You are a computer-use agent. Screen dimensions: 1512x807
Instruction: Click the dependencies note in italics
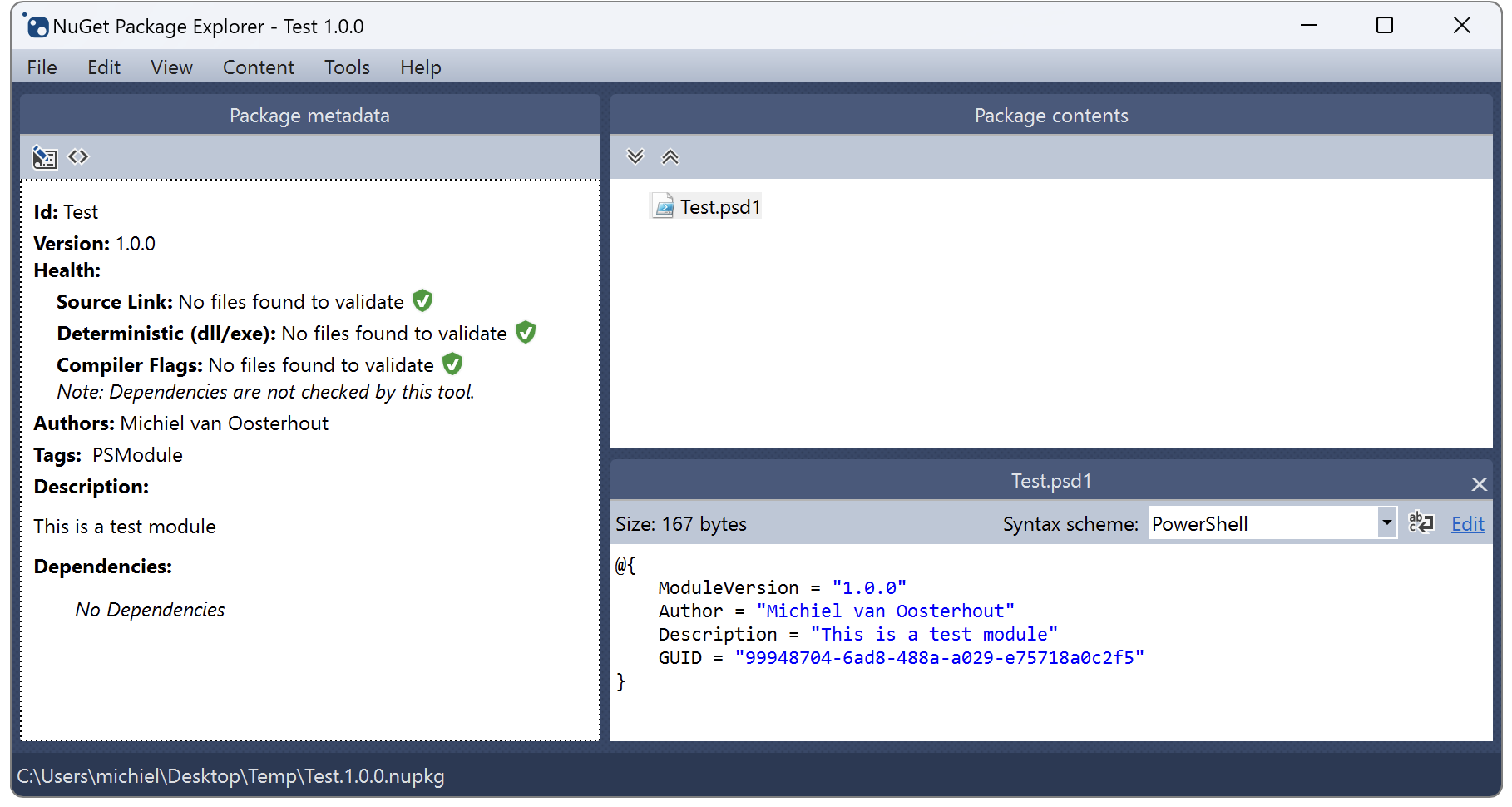point(265,392)
